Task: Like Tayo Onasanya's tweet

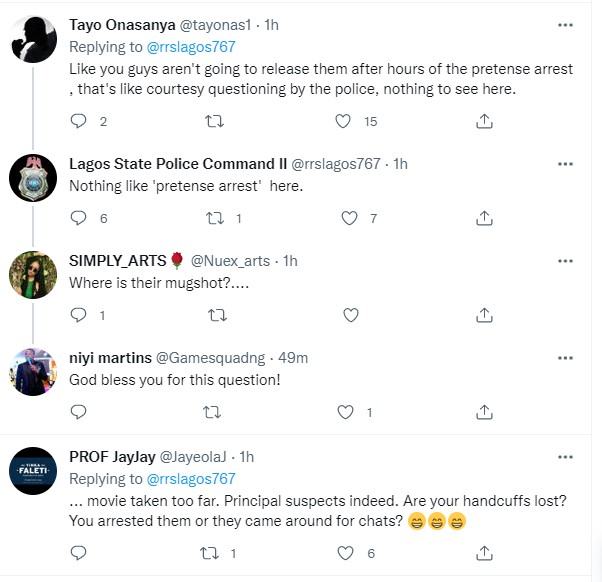Action: click(343, 122)
